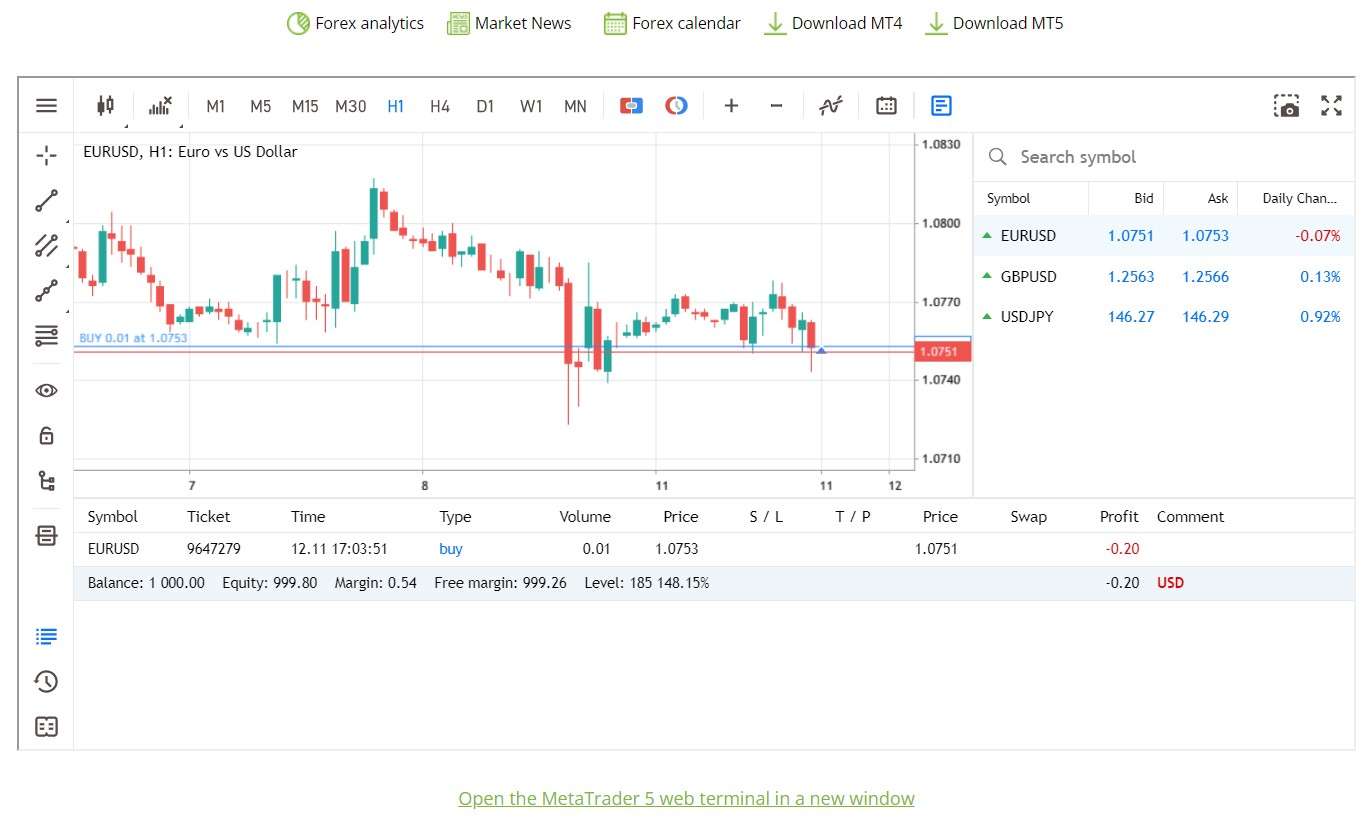Screen dimensions: 1369x824
Task: Switch to the MN timeframe
Action: point(575,106)
